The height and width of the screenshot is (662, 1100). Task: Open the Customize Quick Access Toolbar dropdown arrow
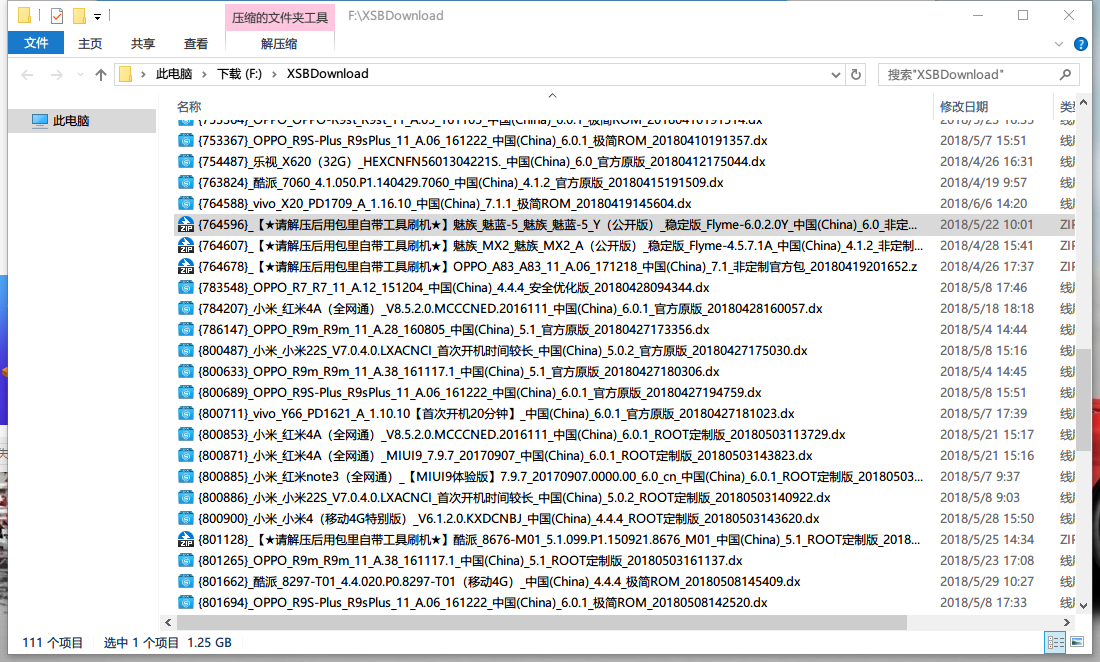tap(98, 16)
